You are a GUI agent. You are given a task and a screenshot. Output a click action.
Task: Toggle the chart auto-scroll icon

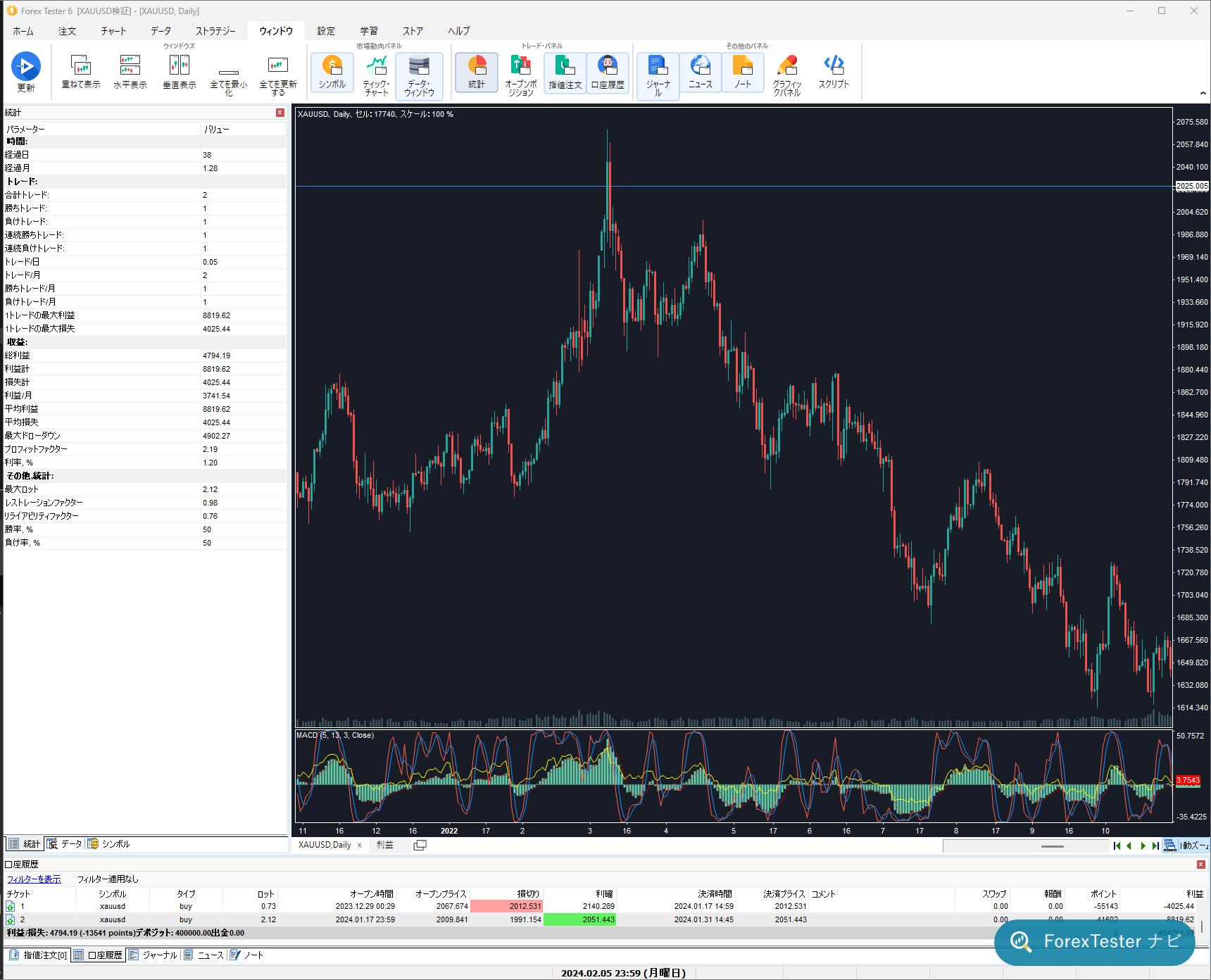(1169, 846)
